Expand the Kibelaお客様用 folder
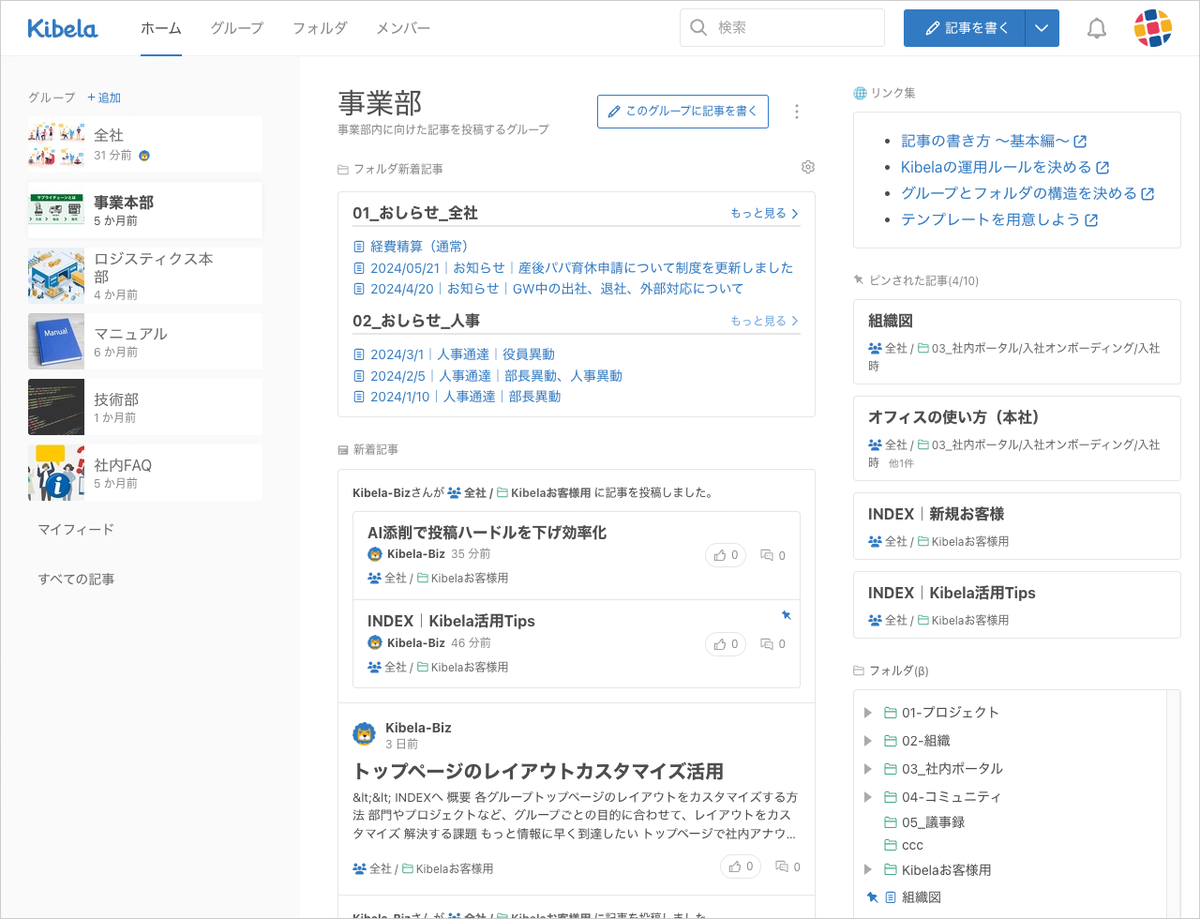The height and width of the screenshot is (919, 1200). tap(868, 870)
